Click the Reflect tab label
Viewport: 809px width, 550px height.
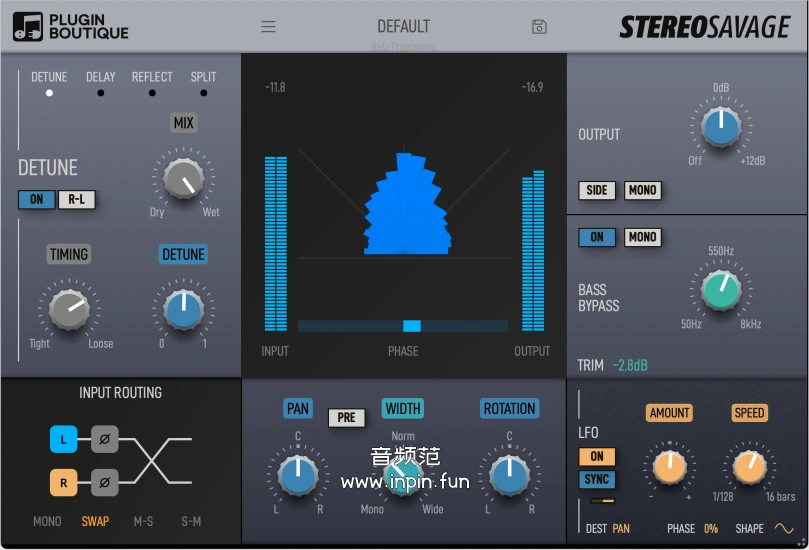click(152, 77)
